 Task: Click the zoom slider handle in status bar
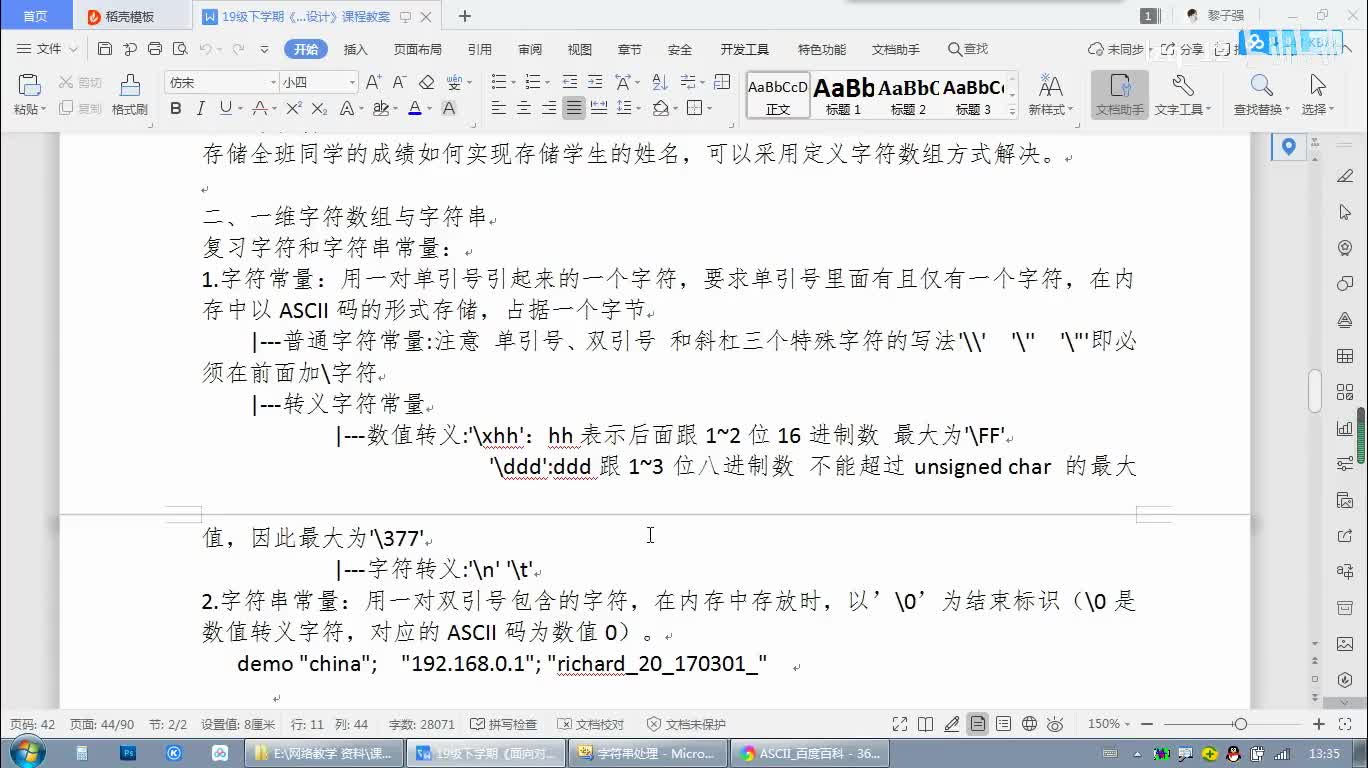coord(1240,724)
